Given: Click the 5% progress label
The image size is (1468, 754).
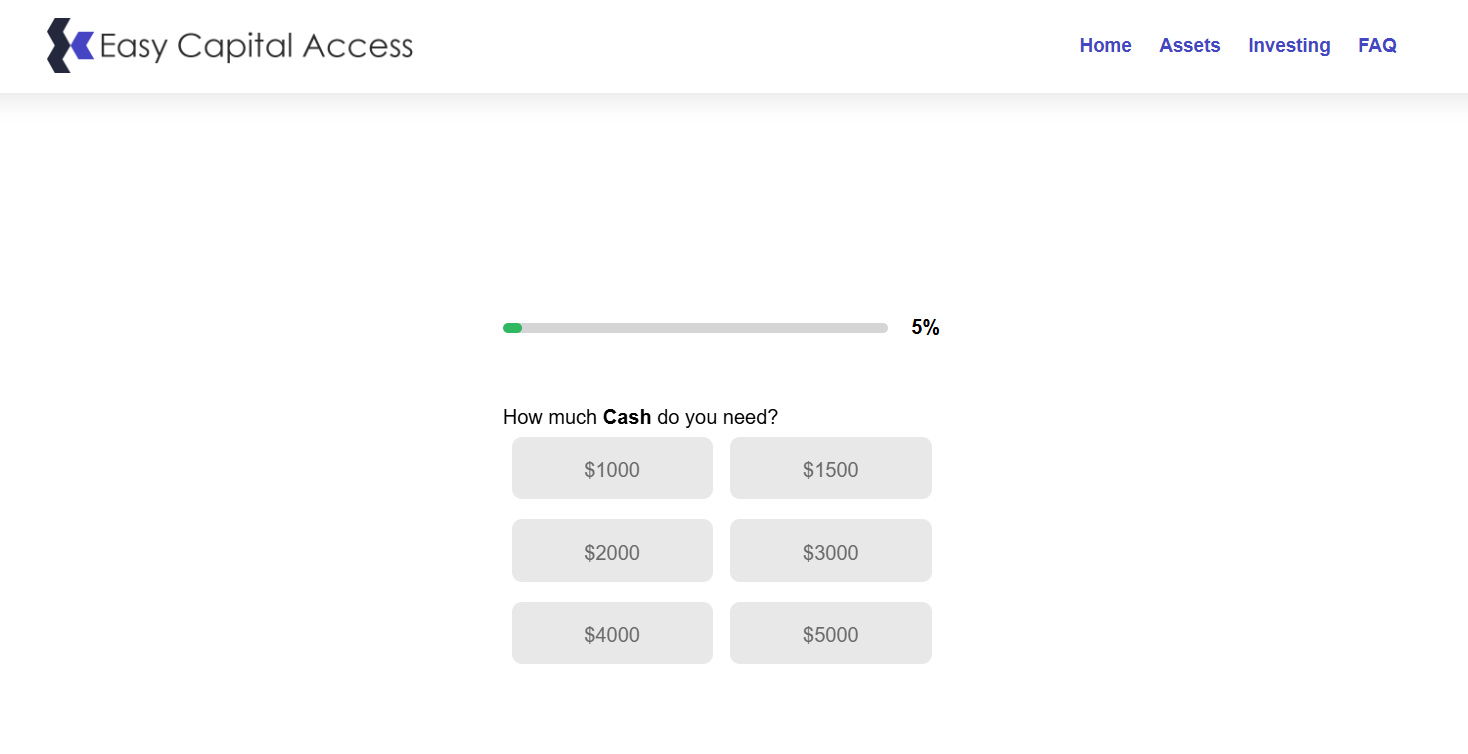Looking at the screenshot, I should pyautogui.click(x=925, y=328).
